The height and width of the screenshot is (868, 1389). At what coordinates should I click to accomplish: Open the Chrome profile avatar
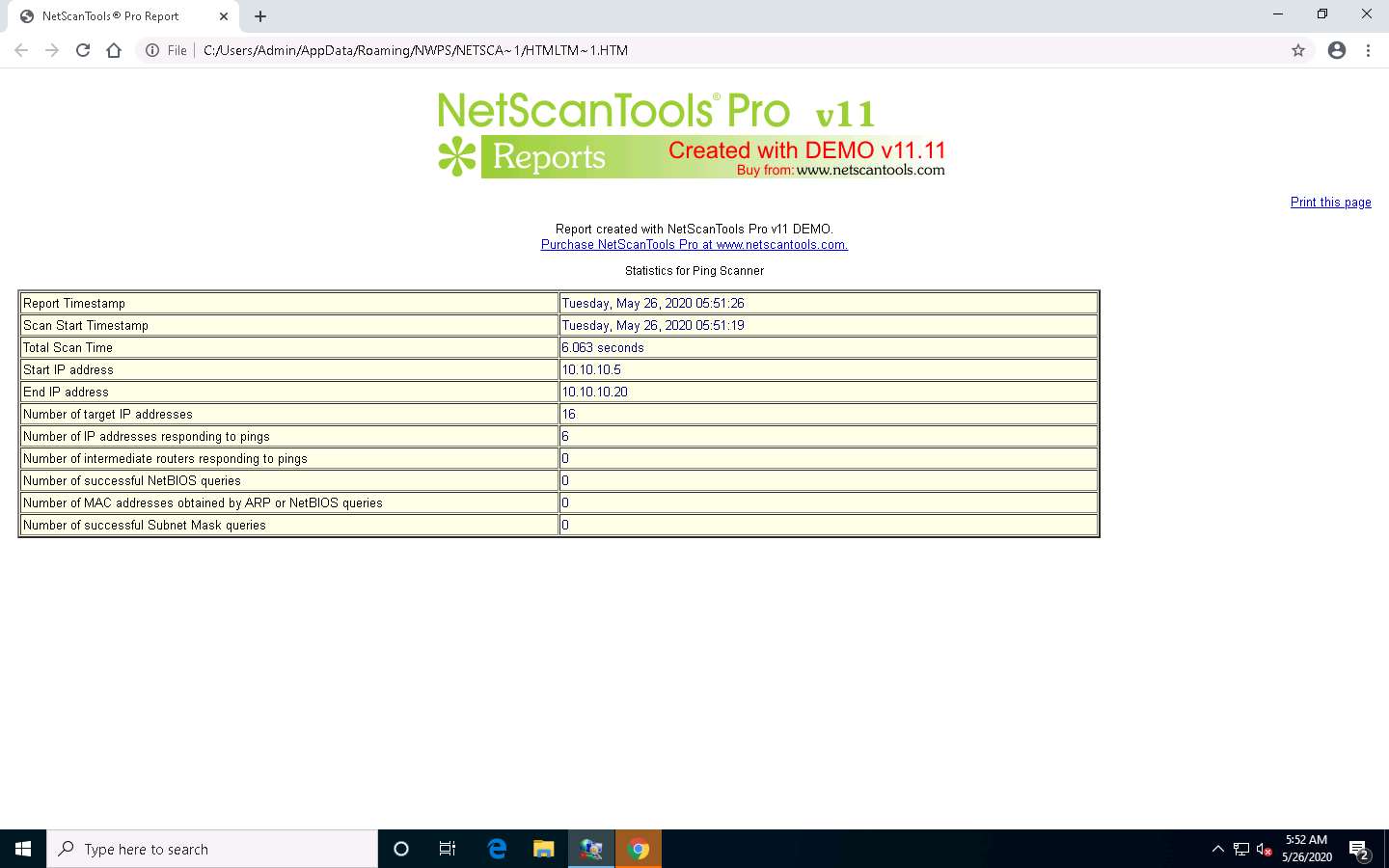tap(1337, 50)
